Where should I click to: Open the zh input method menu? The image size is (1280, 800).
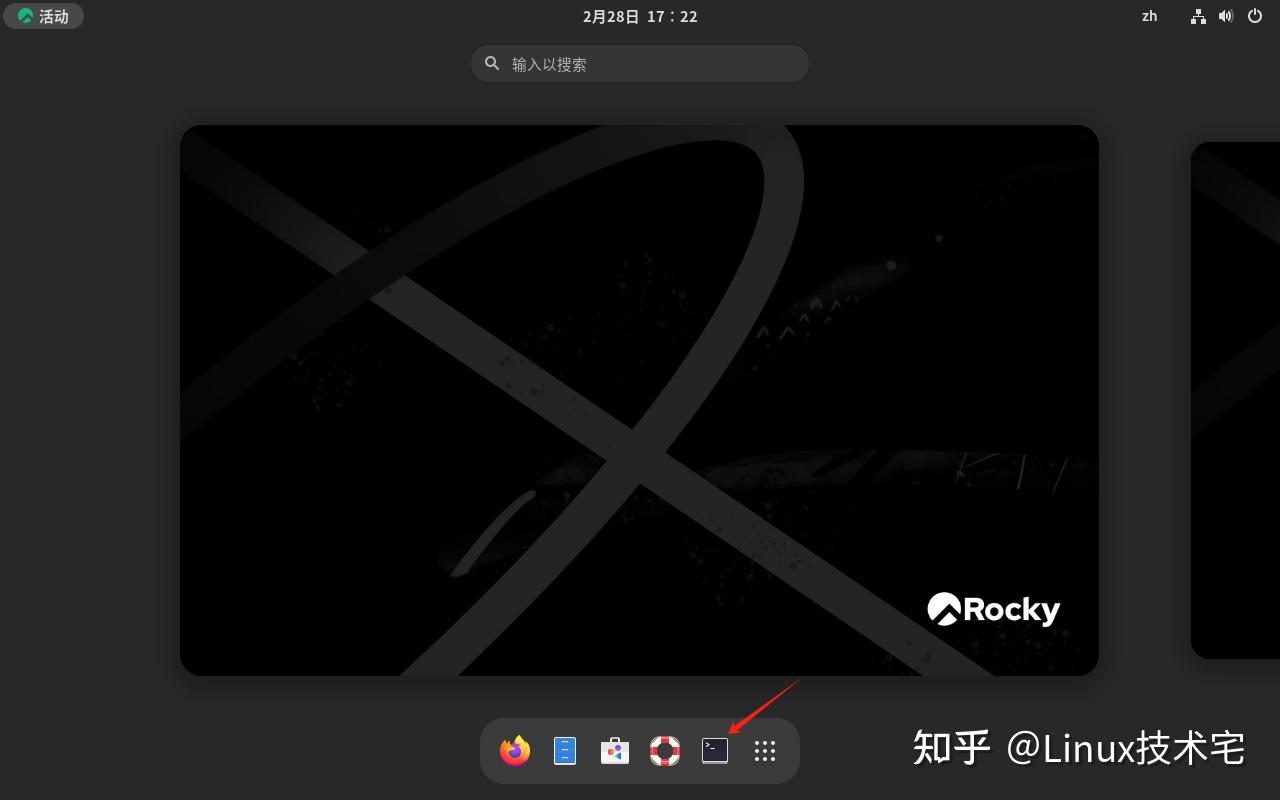pyautogui.click(x=1150, y=16)
